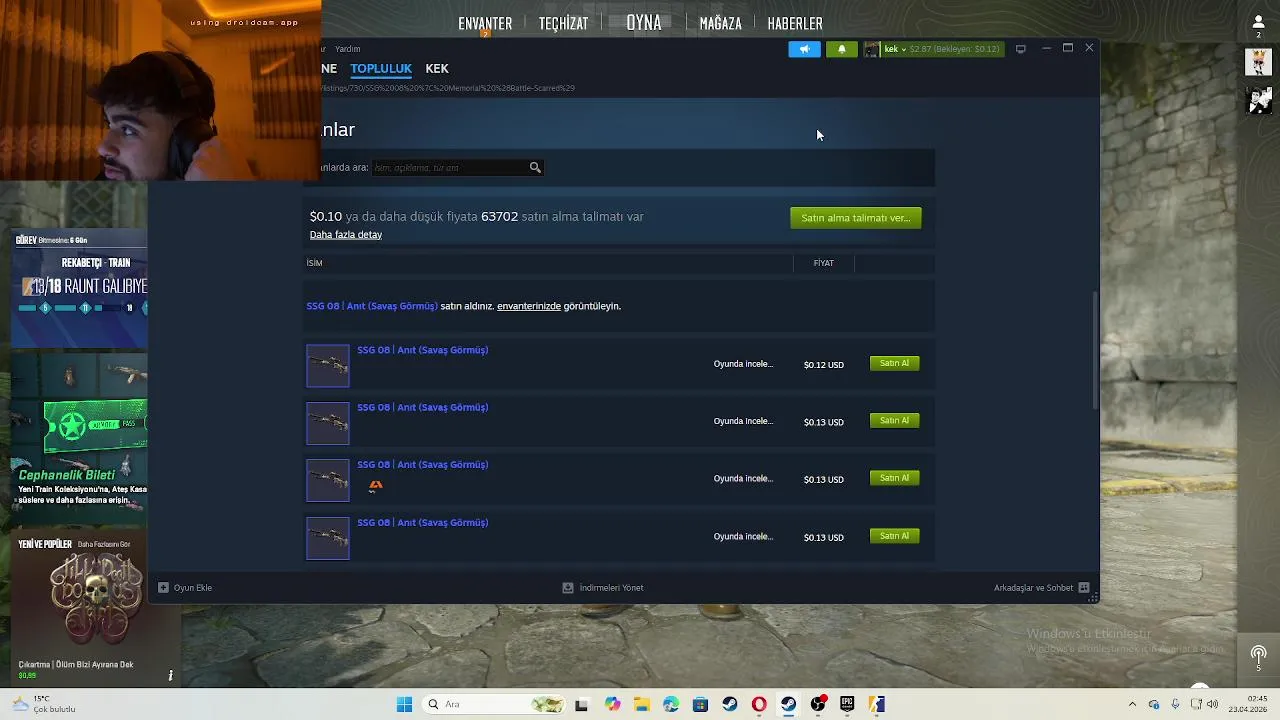Open the TOPLULUK tab in Steam
This screenshot has height=720, width=1280.
[x=381, y=68]
